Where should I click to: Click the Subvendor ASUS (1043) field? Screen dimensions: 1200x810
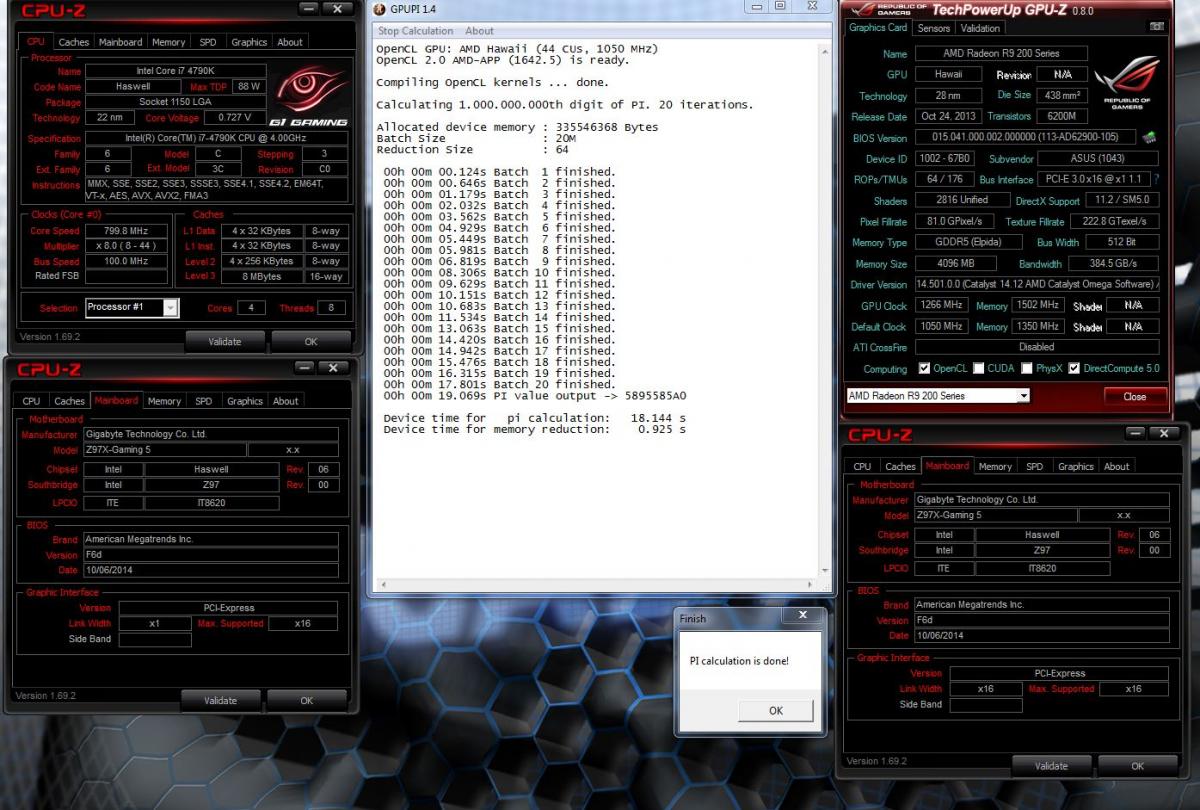coord(1099,159)
